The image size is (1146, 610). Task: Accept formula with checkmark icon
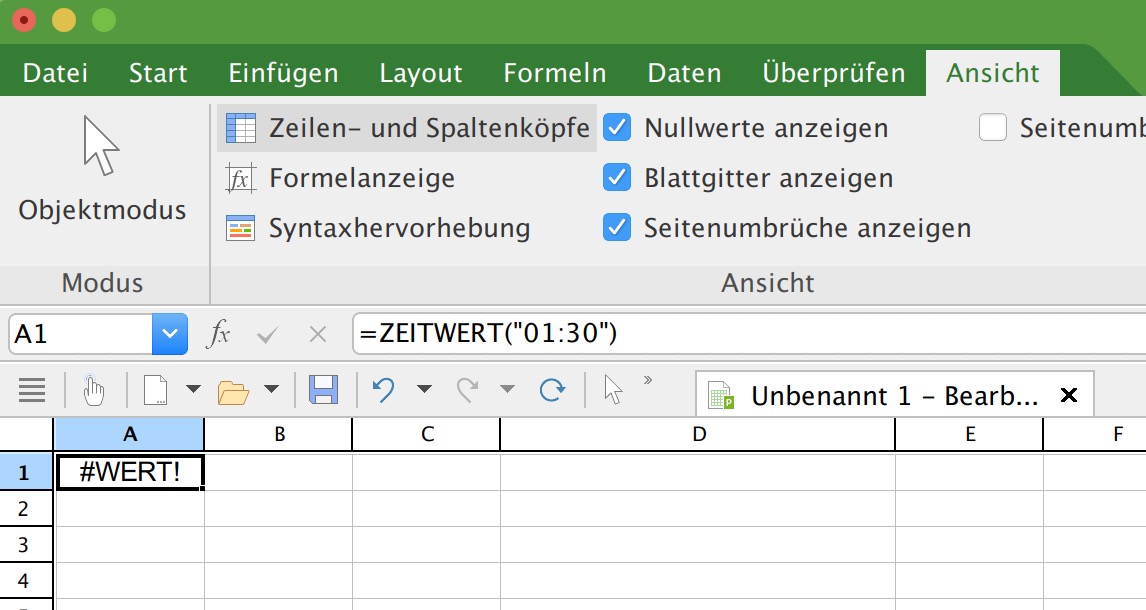pos(267,335)
